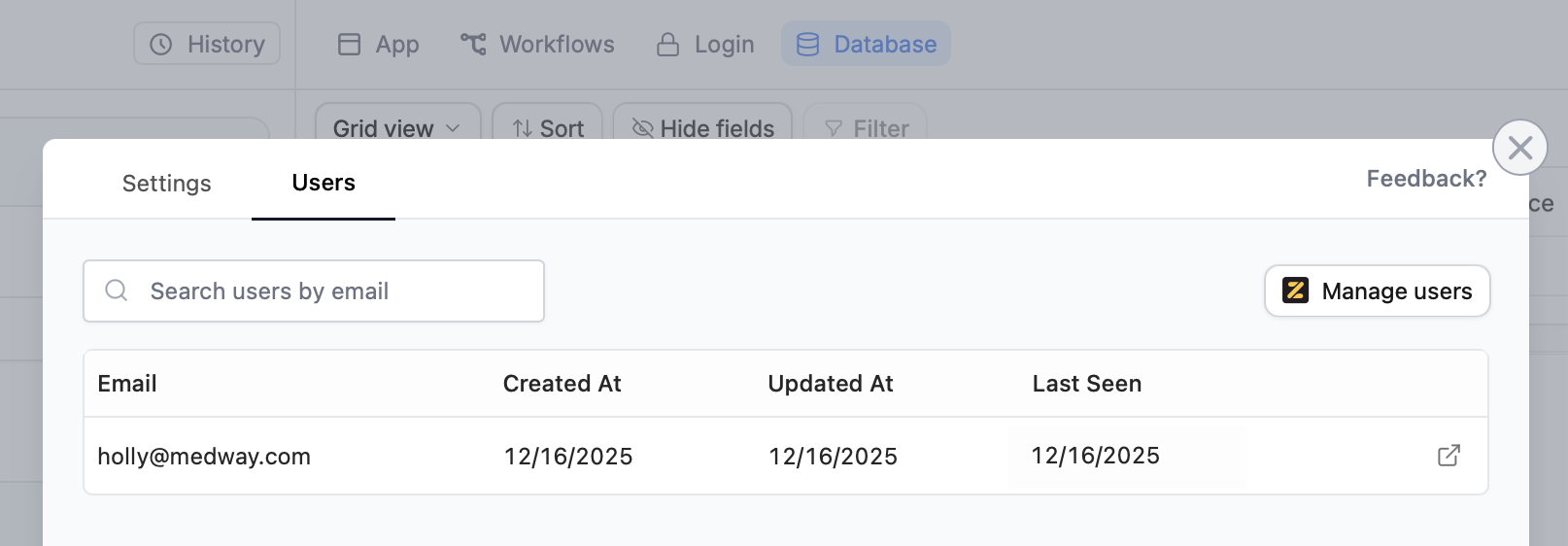Focus the Search users by email field
This screenshot has height=546, width=1568.
pos(314,290)
